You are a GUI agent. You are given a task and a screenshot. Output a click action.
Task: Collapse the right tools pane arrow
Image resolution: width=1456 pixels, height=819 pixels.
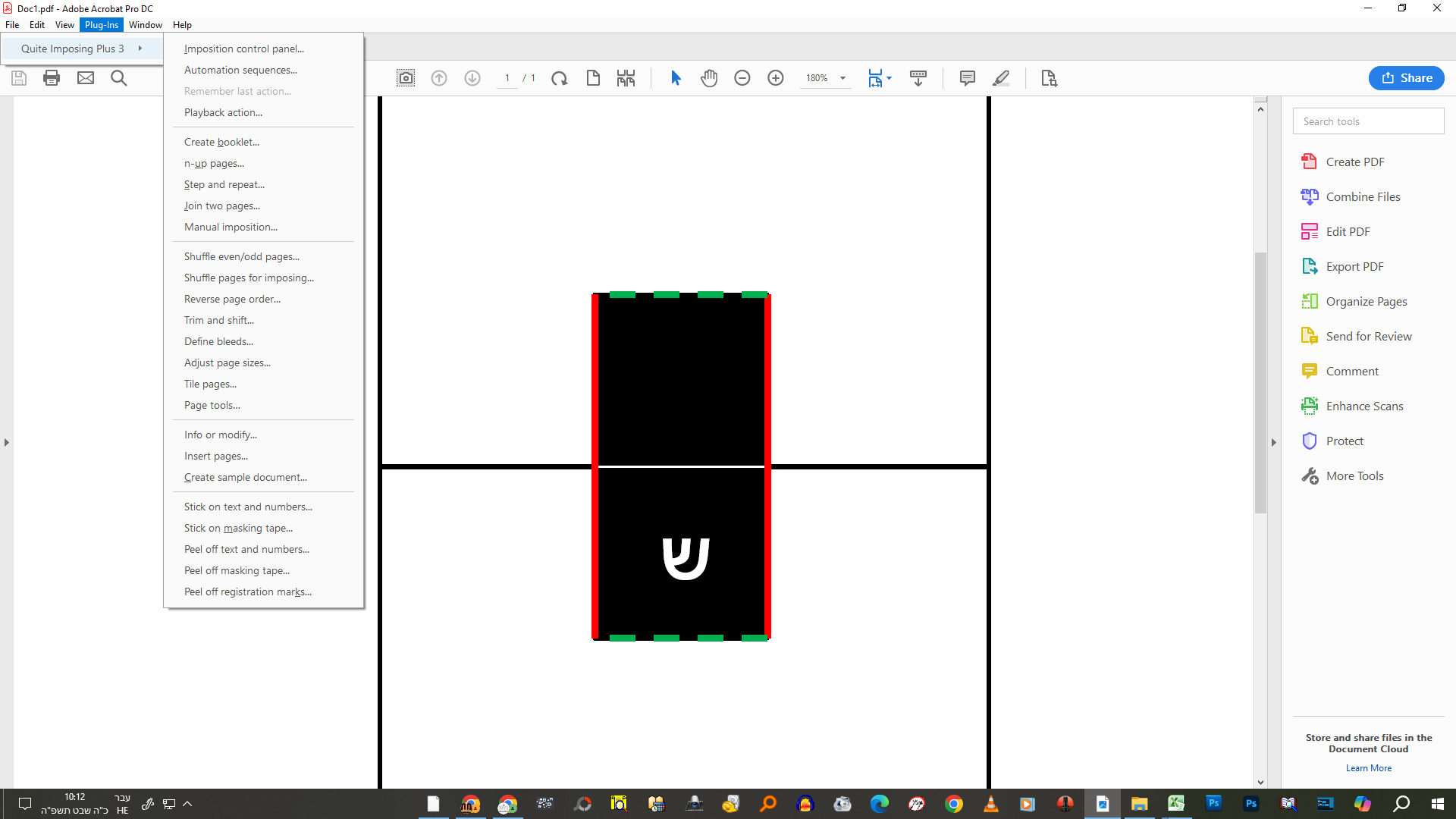click(1274, 442)
